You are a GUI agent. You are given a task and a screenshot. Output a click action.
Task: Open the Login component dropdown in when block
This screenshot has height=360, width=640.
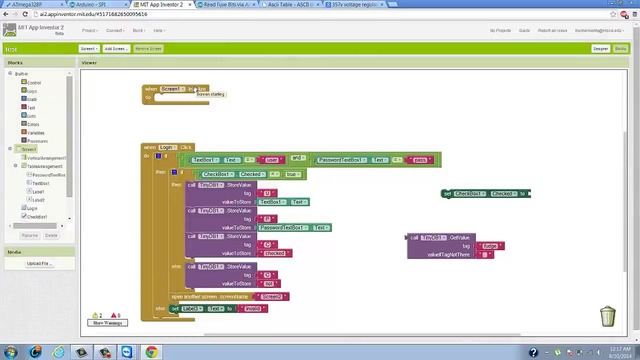tap(168, 147)
